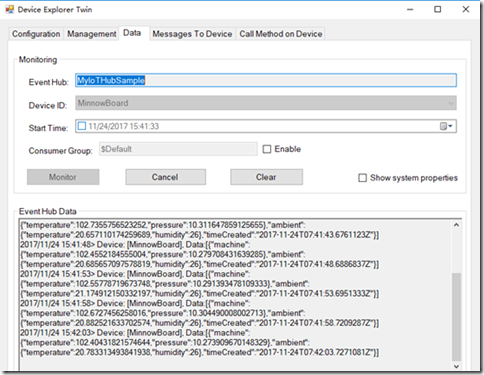Click the log line starting 2017/11/24 15:41:48

(x=135, y=245)
